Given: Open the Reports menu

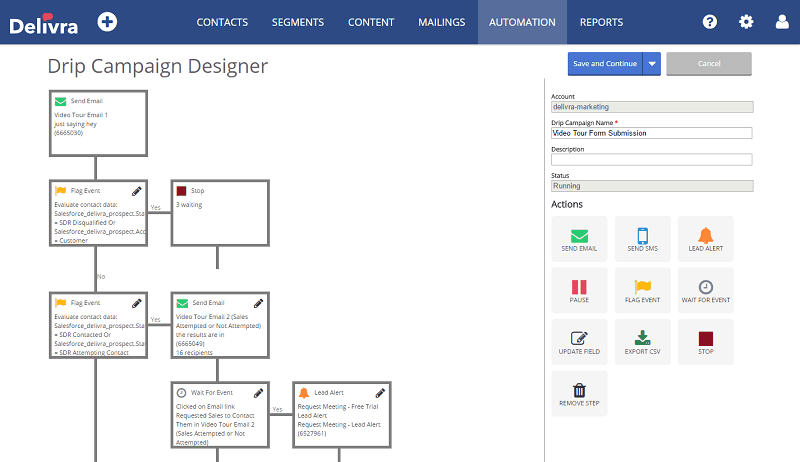Looking at the screenshot, I should (601, 22).
